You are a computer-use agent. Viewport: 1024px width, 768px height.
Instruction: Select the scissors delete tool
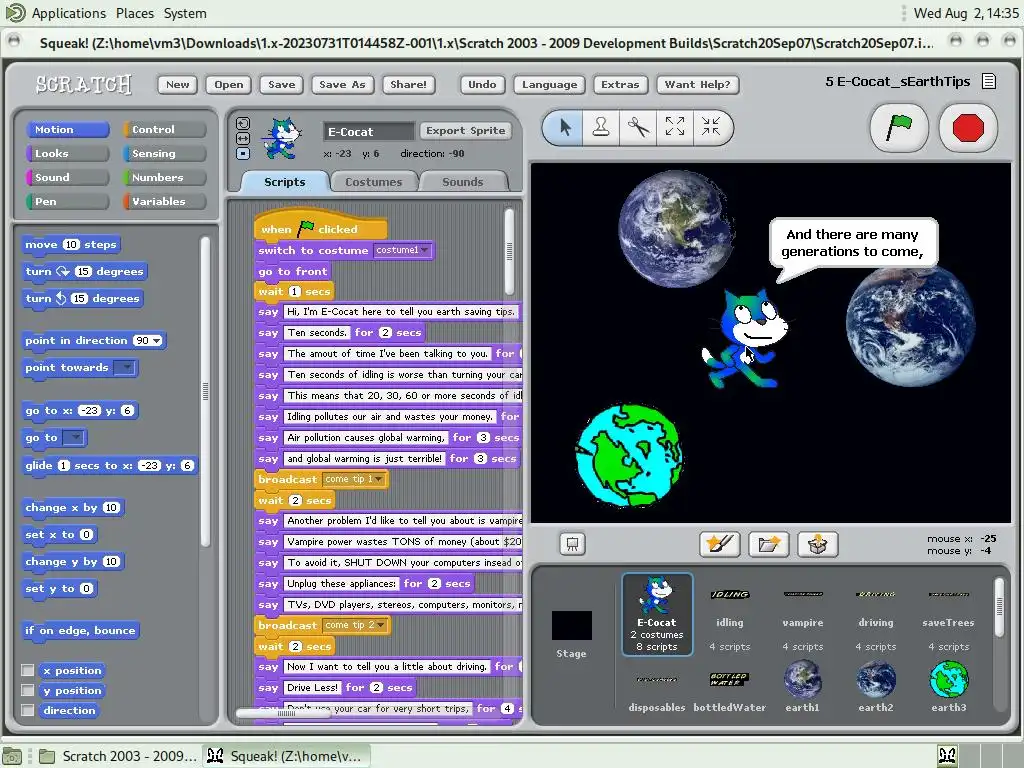pos(638,127)
